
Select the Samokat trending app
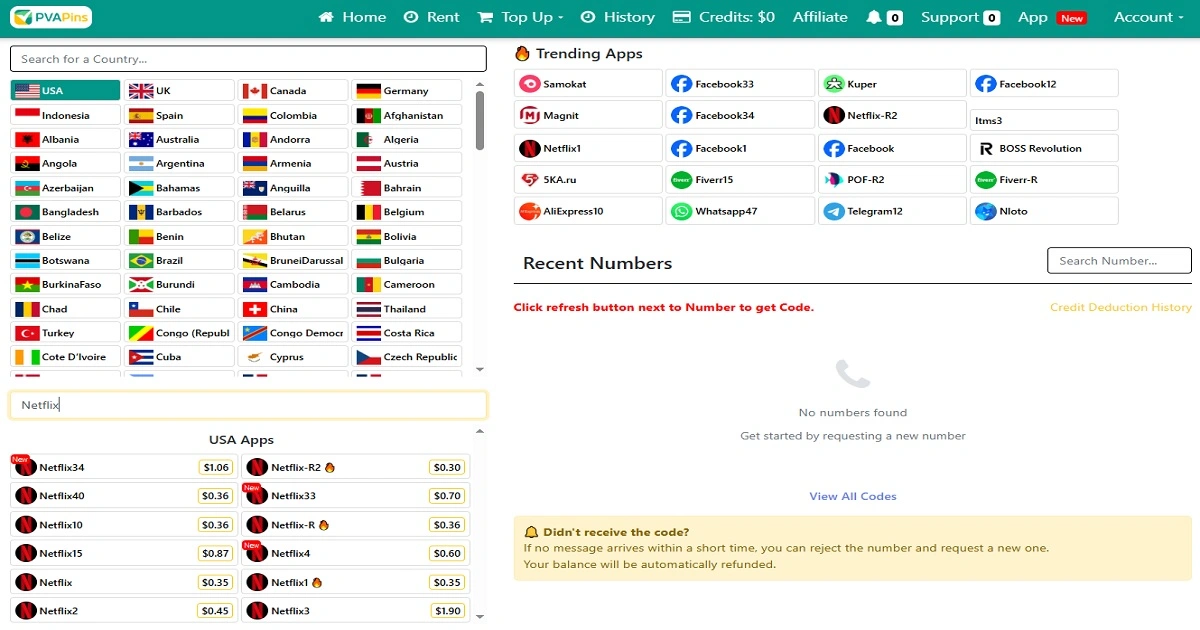[588, 84]
